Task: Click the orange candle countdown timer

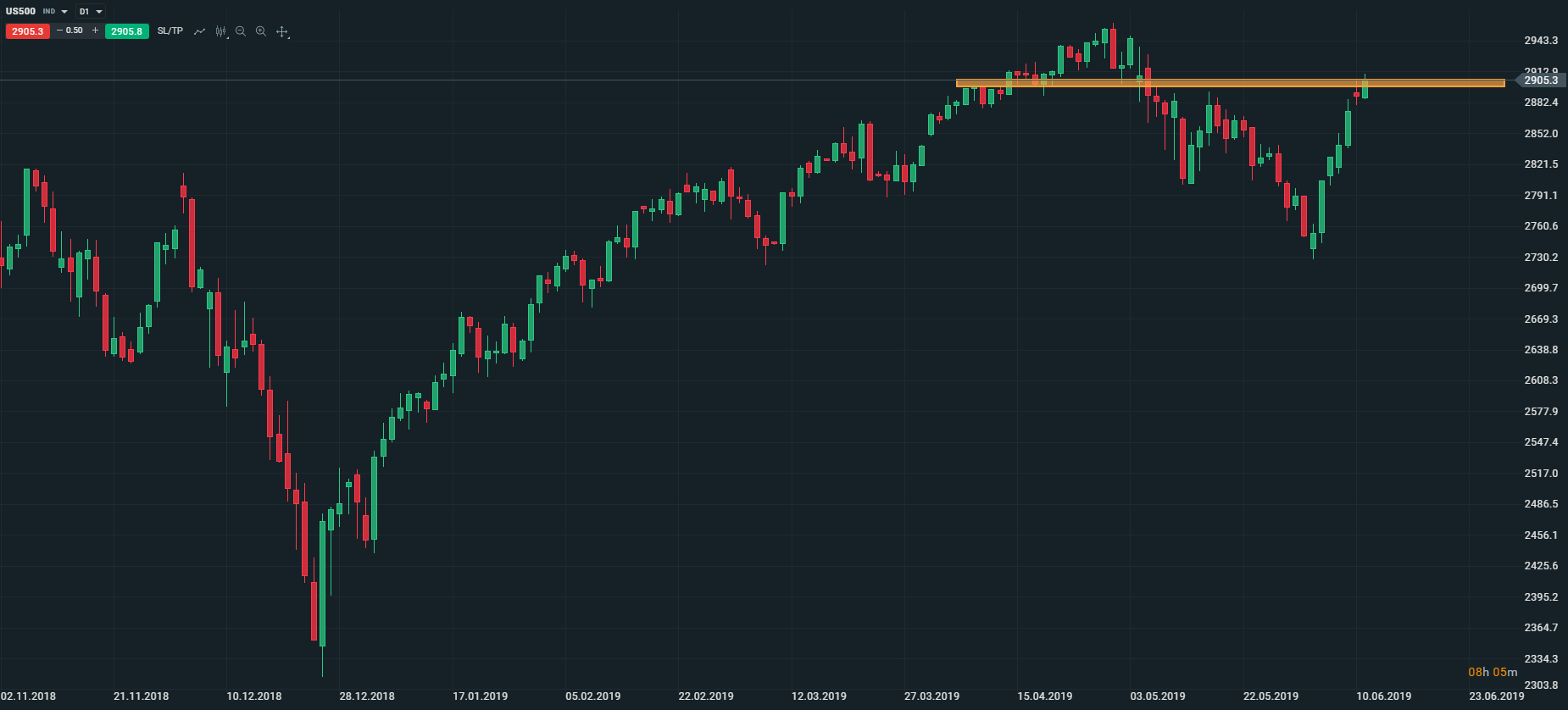Action: 1493,672
